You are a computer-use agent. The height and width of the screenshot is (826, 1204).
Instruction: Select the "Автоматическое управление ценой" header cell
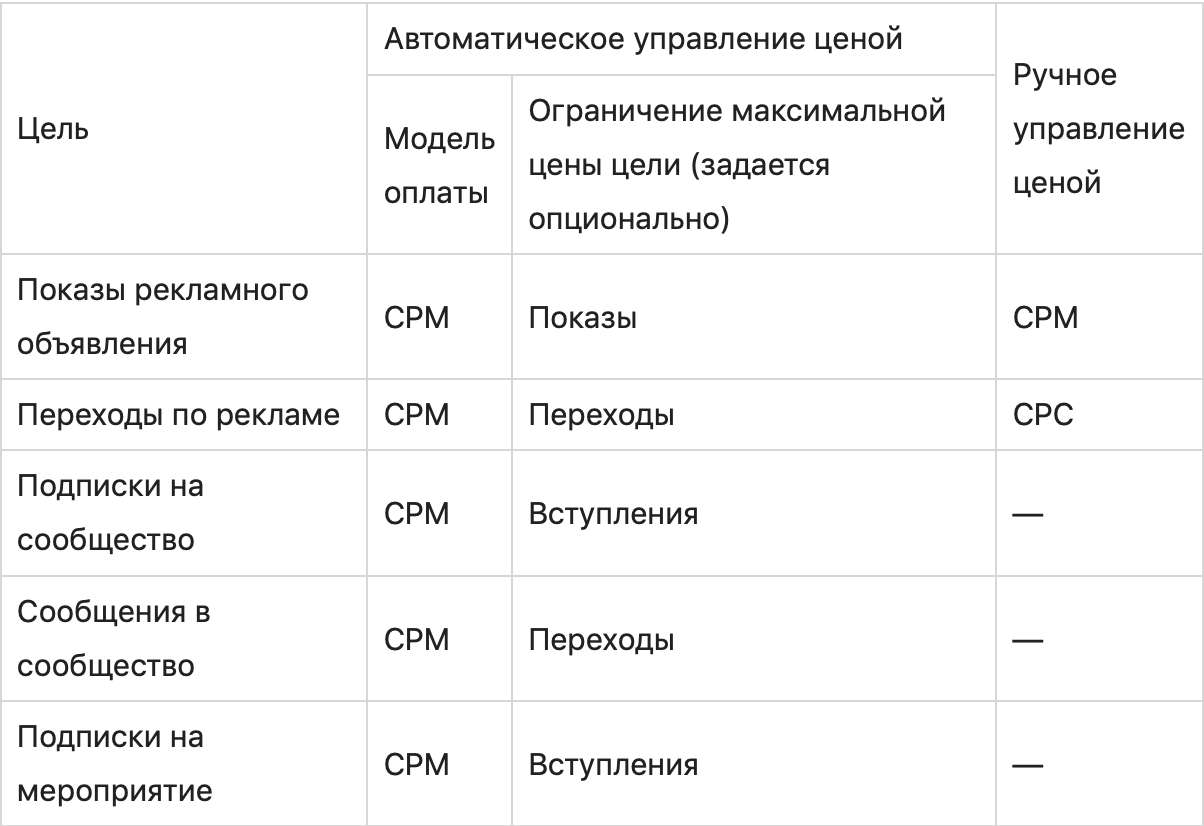pyautogui.click(x=644, y=38)
